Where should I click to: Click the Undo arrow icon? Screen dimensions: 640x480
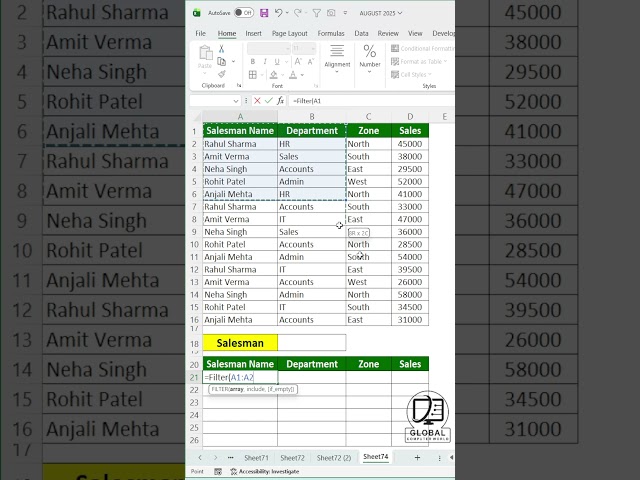[x=278, y=13]
